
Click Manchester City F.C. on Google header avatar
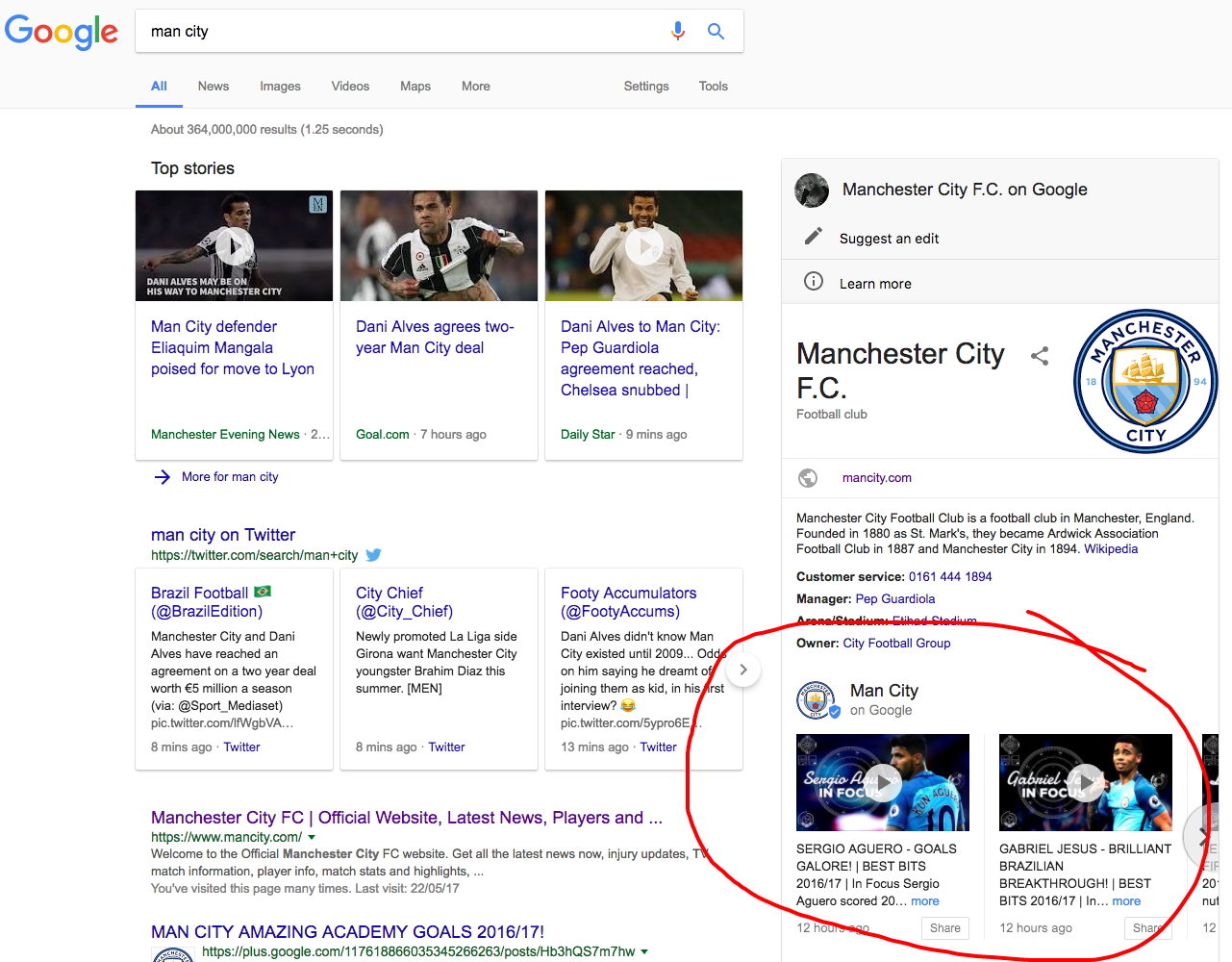(812, 190)
